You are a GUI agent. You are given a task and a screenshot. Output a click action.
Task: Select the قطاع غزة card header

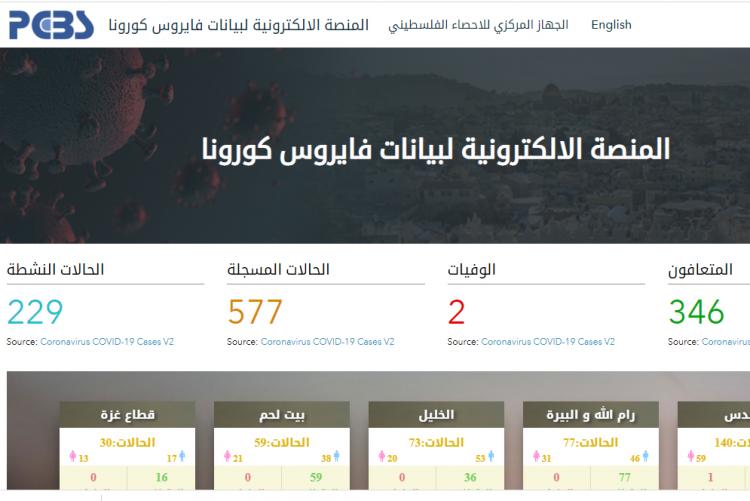tap(127, 414)
